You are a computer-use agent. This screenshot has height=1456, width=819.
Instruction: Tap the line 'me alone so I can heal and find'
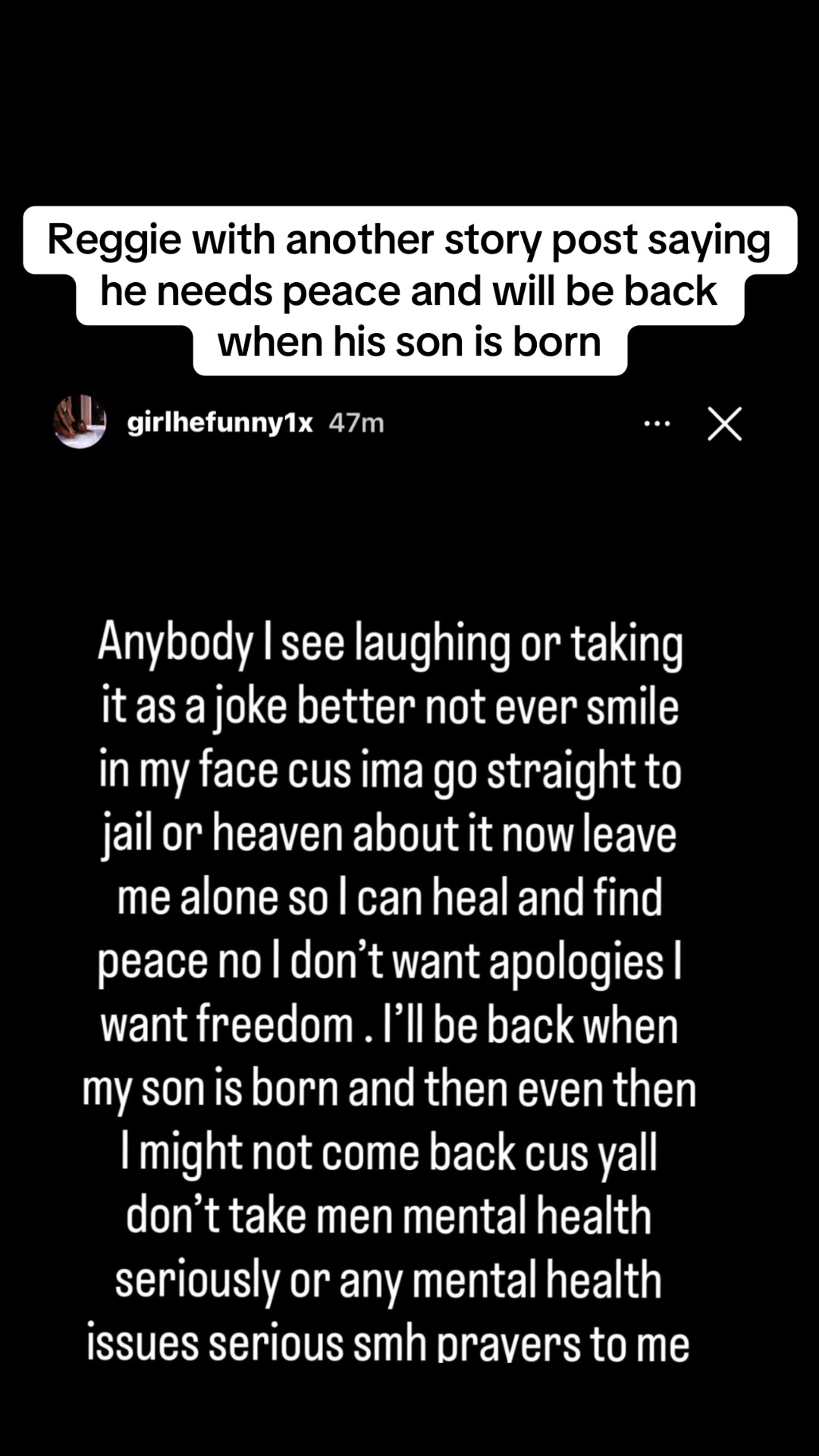(390, 899)
